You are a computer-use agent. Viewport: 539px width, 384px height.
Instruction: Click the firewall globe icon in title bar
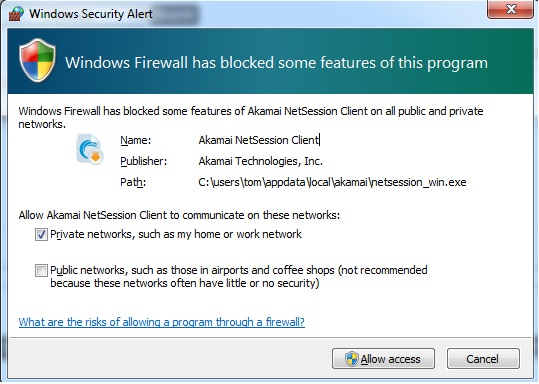[x=16, y=13]
